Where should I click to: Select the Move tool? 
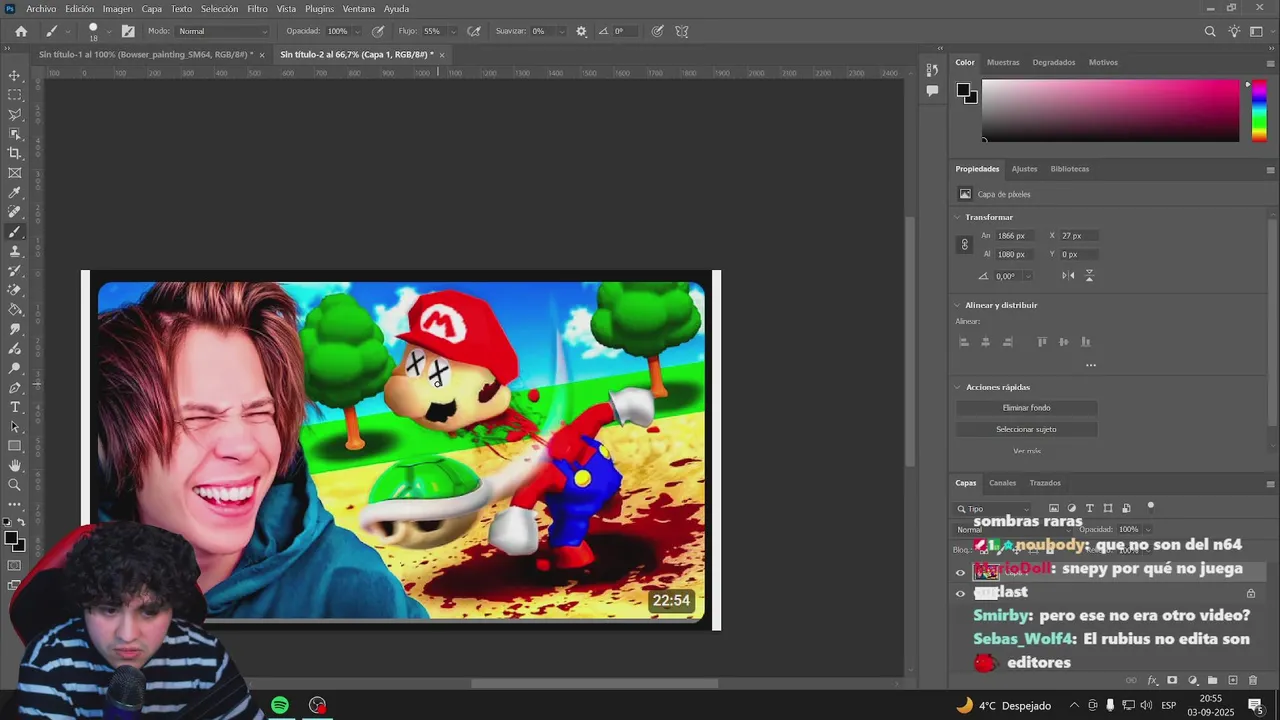point(15,75)
